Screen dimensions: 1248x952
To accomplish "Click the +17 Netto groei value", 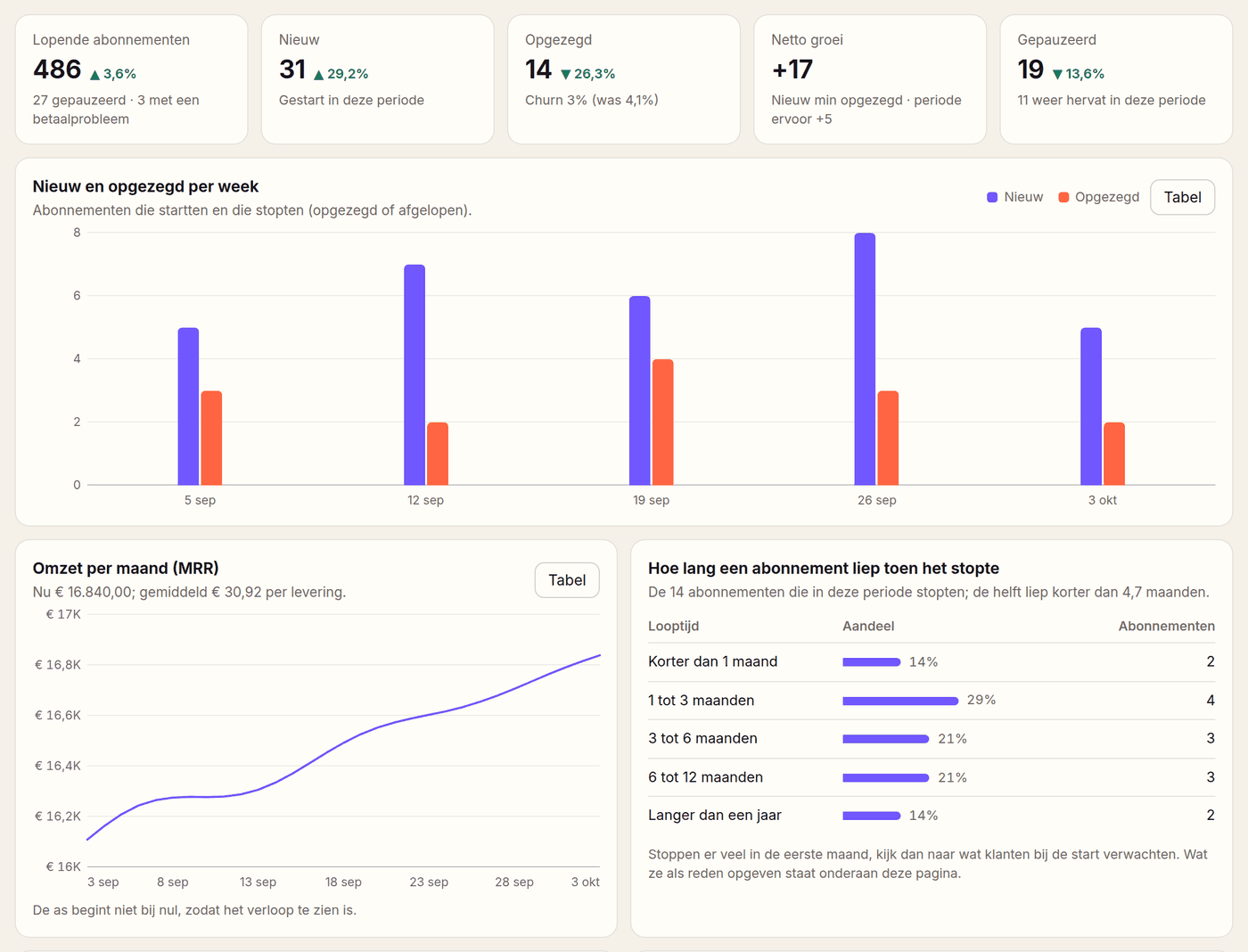I will [x=792, y=70].
